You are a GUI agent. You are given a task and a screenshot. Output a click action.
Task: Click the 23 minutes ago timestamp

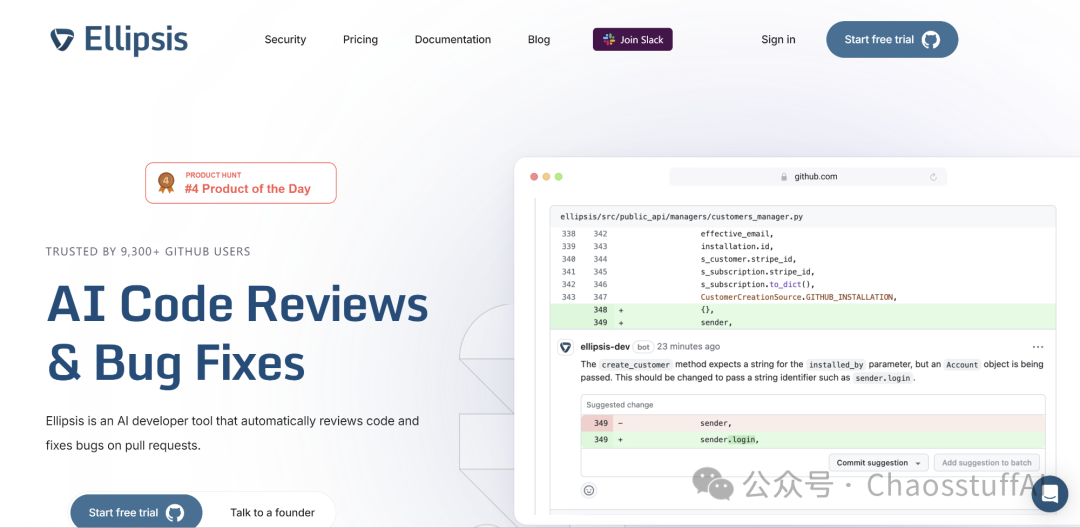pos(688,346)
